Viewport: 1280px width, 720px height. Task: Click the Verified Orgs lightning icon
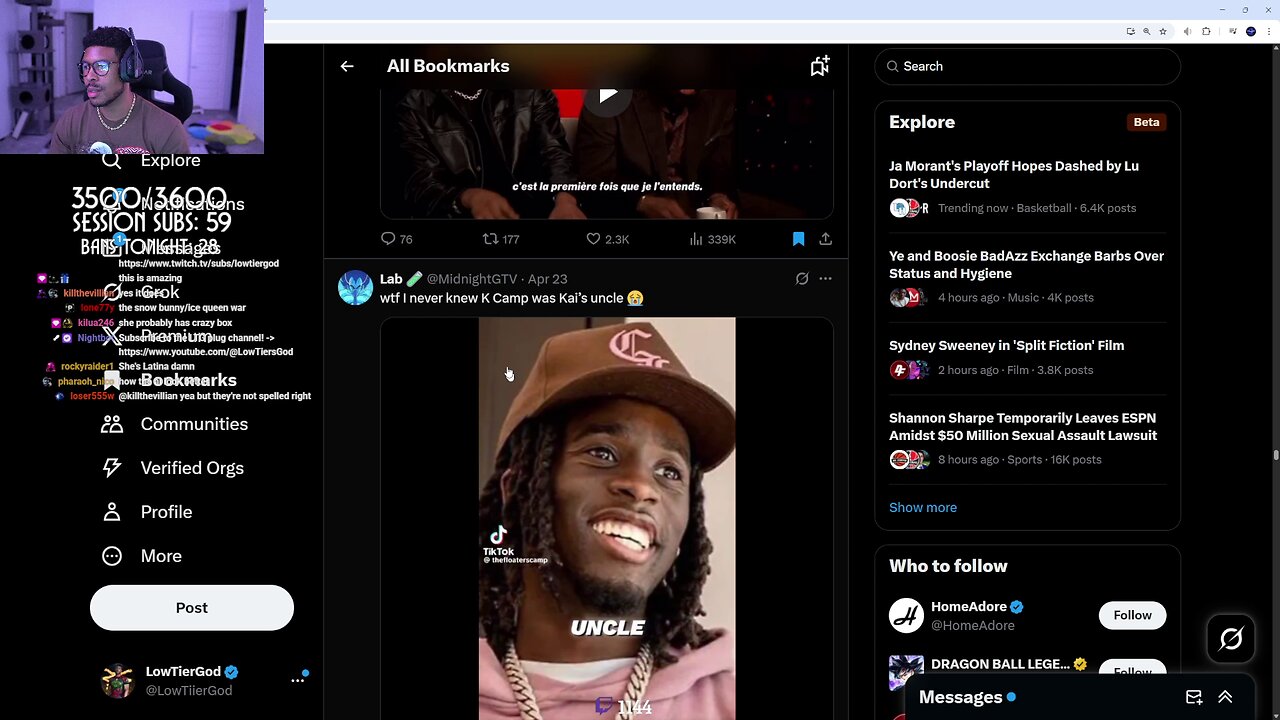click(112, 468)
